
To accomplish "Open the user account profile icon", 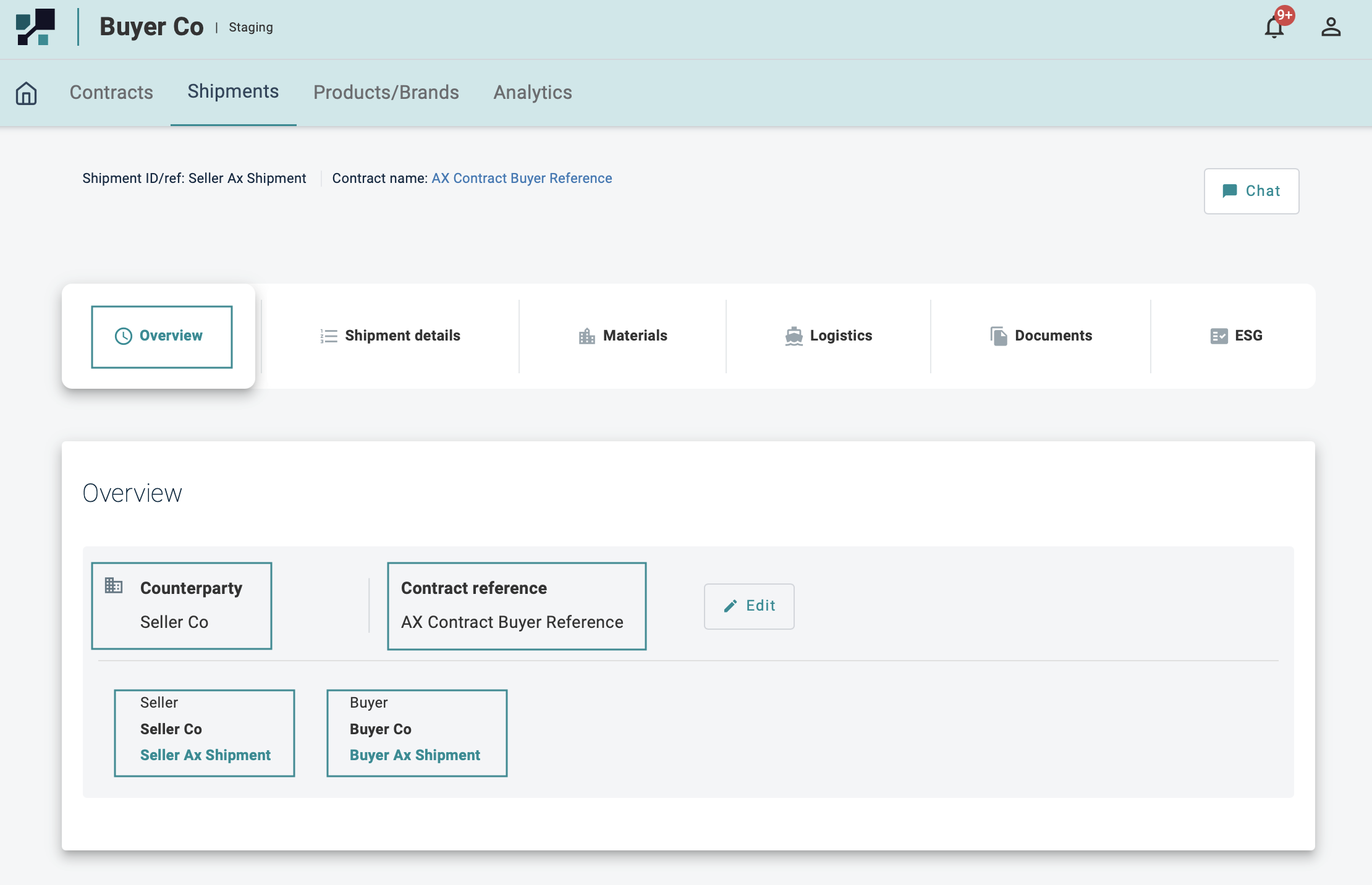I will [1331, 27].
